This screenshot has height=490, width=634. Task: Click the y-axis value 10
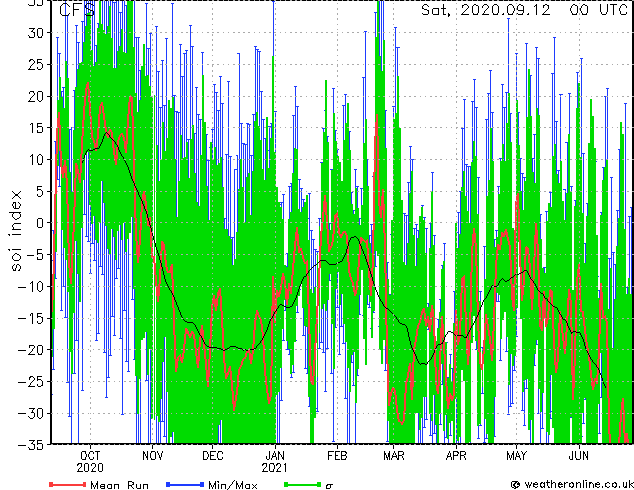pos(36,160)
